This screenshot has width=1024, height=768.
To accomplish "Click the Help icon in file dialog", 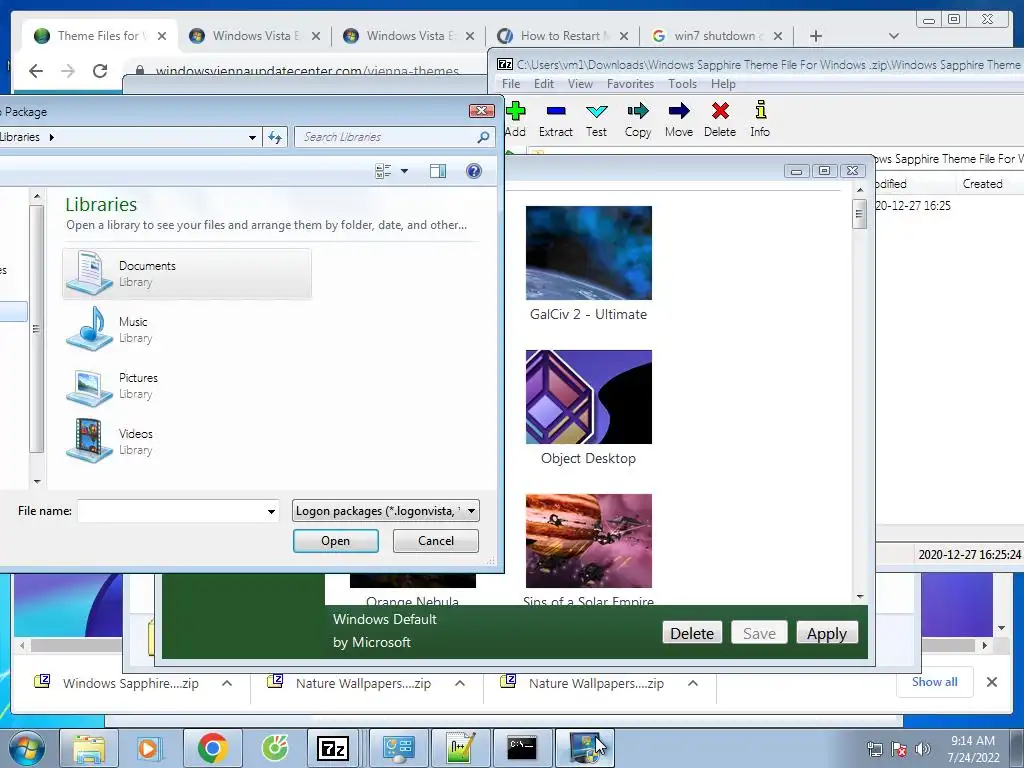I will [x=473, y=171].
